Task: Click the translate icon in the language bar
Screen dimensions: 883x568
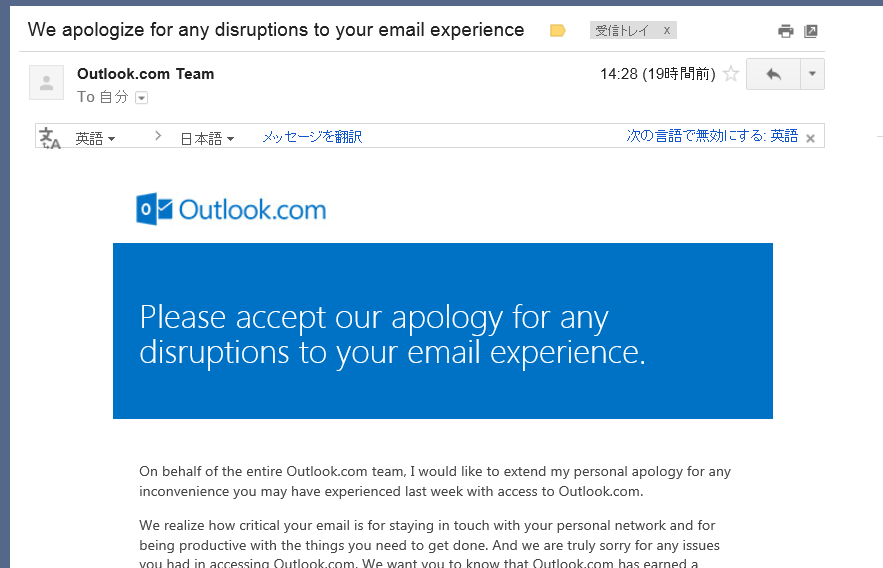Action: [x=50, y=138]
